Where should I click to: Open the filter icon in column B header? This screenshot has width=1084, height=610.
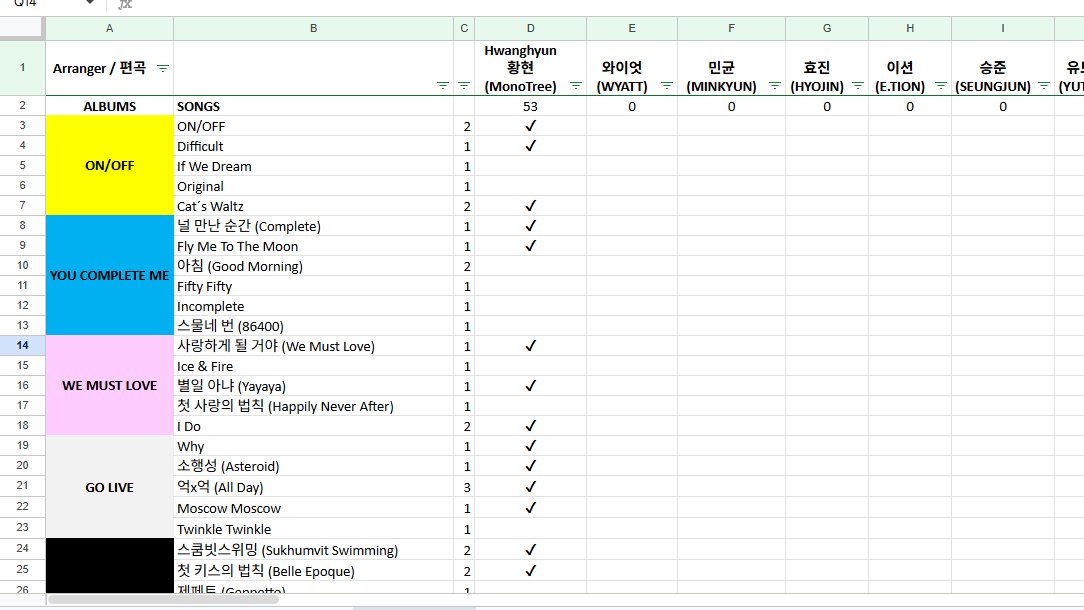[443, 86]
